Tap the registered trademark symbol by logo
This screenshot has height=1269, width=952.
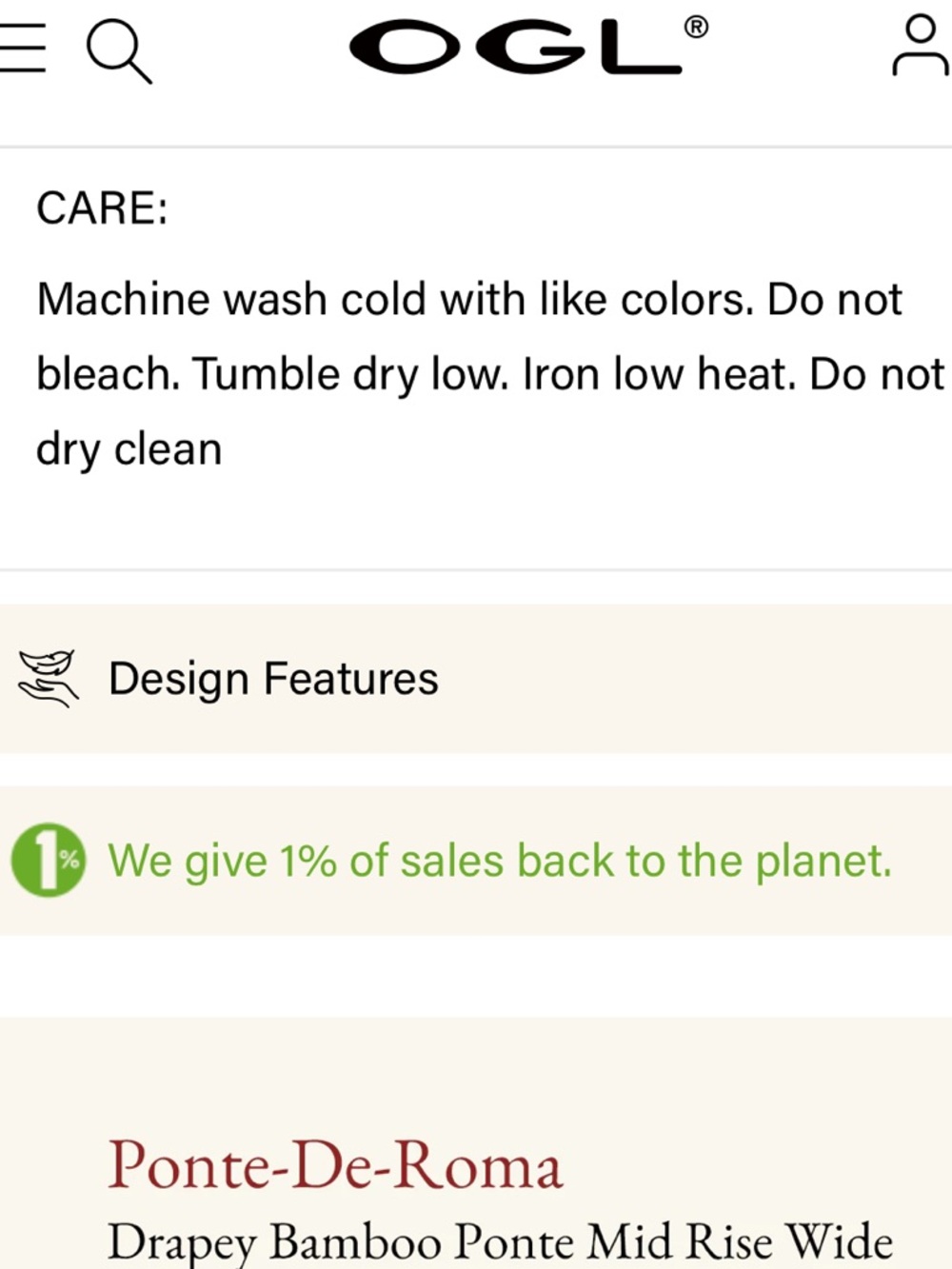[696, 28]
